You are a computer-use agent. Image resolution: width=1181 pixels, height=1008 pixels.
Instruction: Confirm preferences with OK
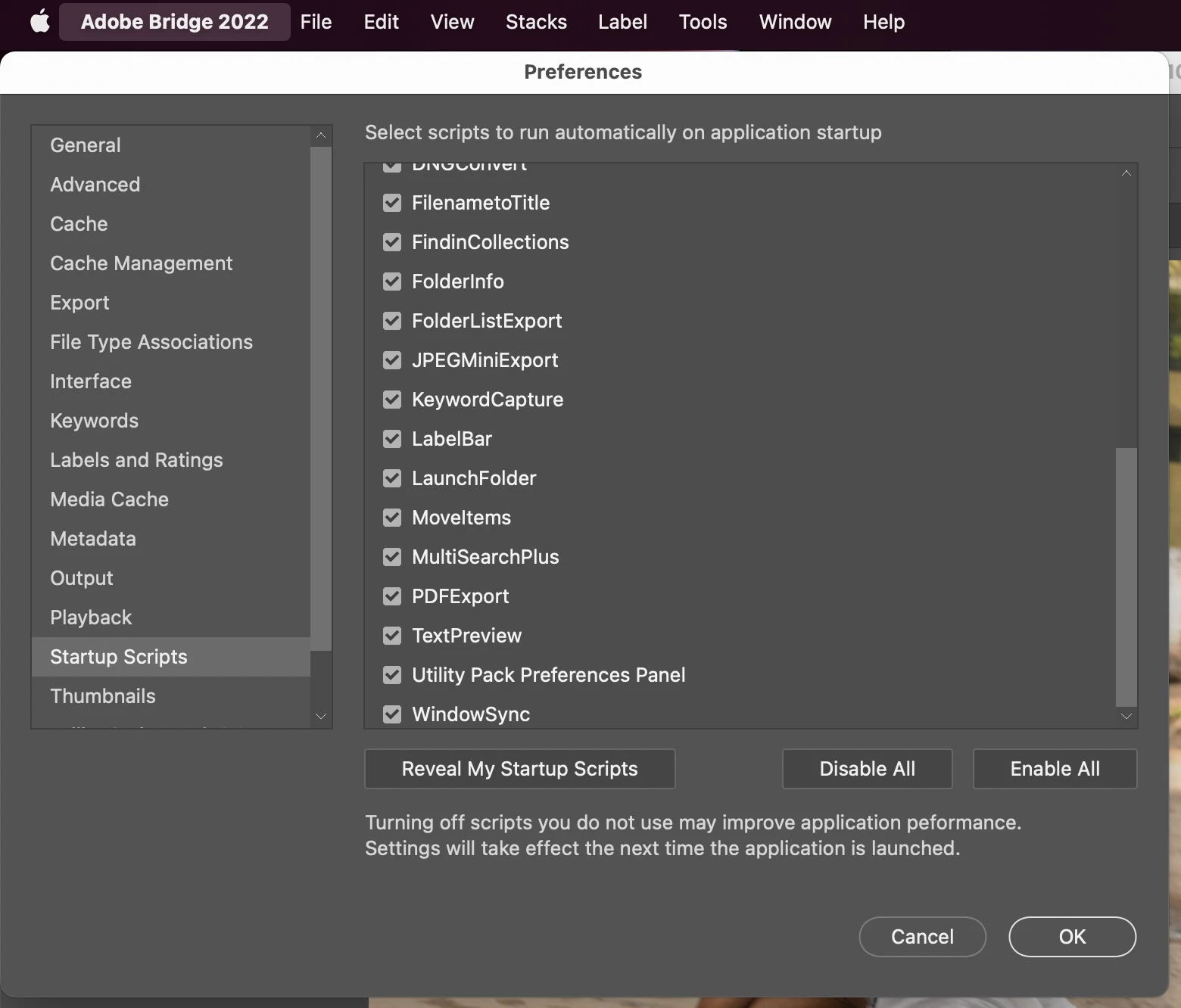(x=1072, y=937)
